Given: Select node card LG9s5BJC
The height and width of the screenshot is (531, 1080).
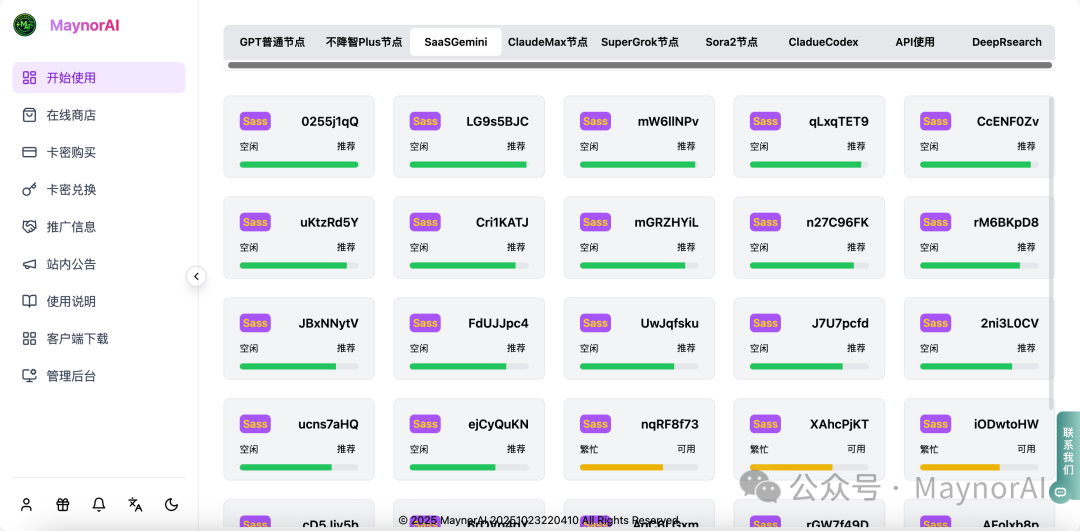Looking at the screenshot, I should point(469,136).
